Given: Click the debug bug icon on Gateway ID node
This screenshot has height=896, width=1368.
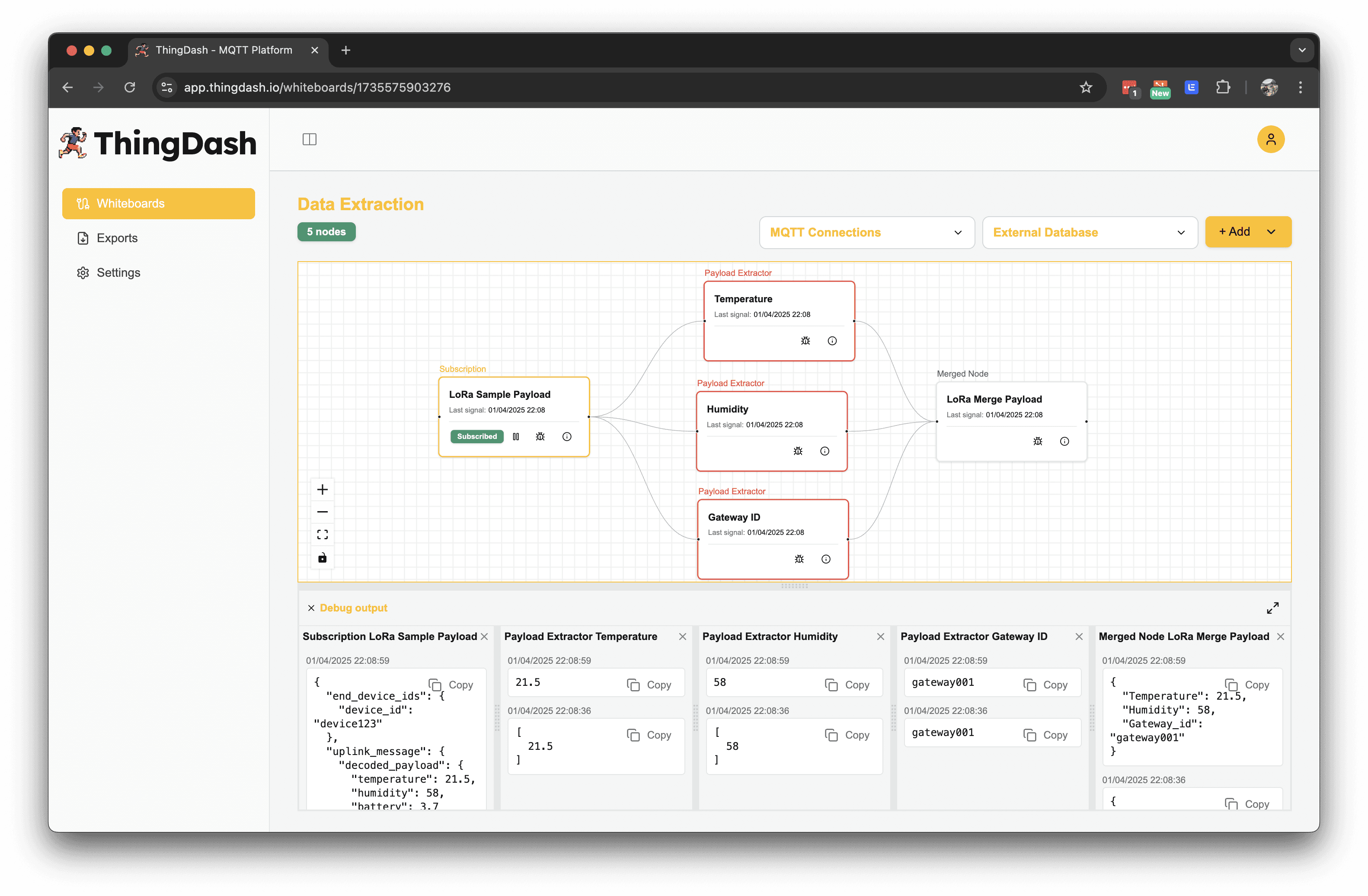Looking at the screenshot, I should point(799,559).
